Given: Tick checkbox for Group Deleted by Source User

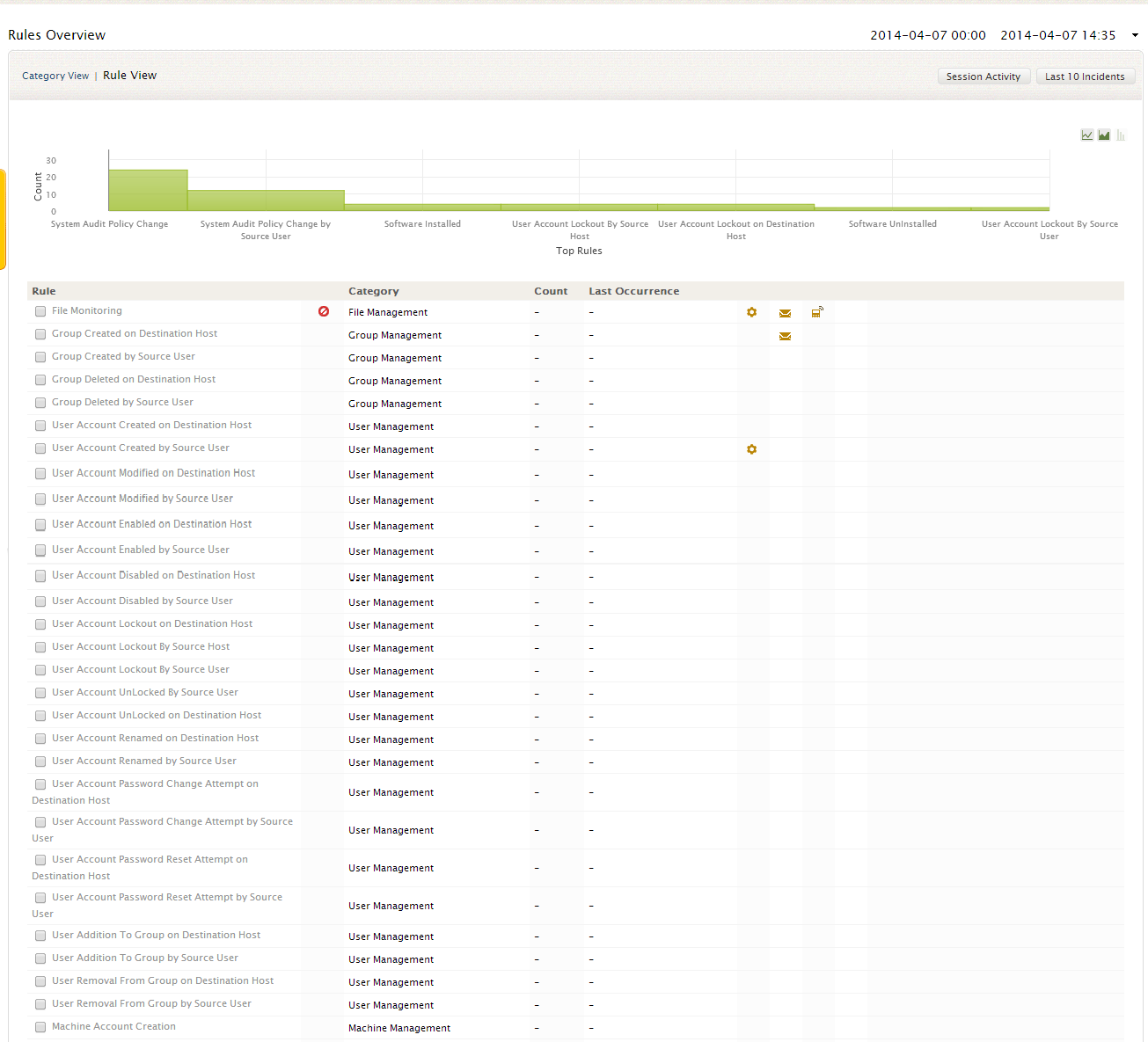Looking at the screenshot, I should [40, 403].
